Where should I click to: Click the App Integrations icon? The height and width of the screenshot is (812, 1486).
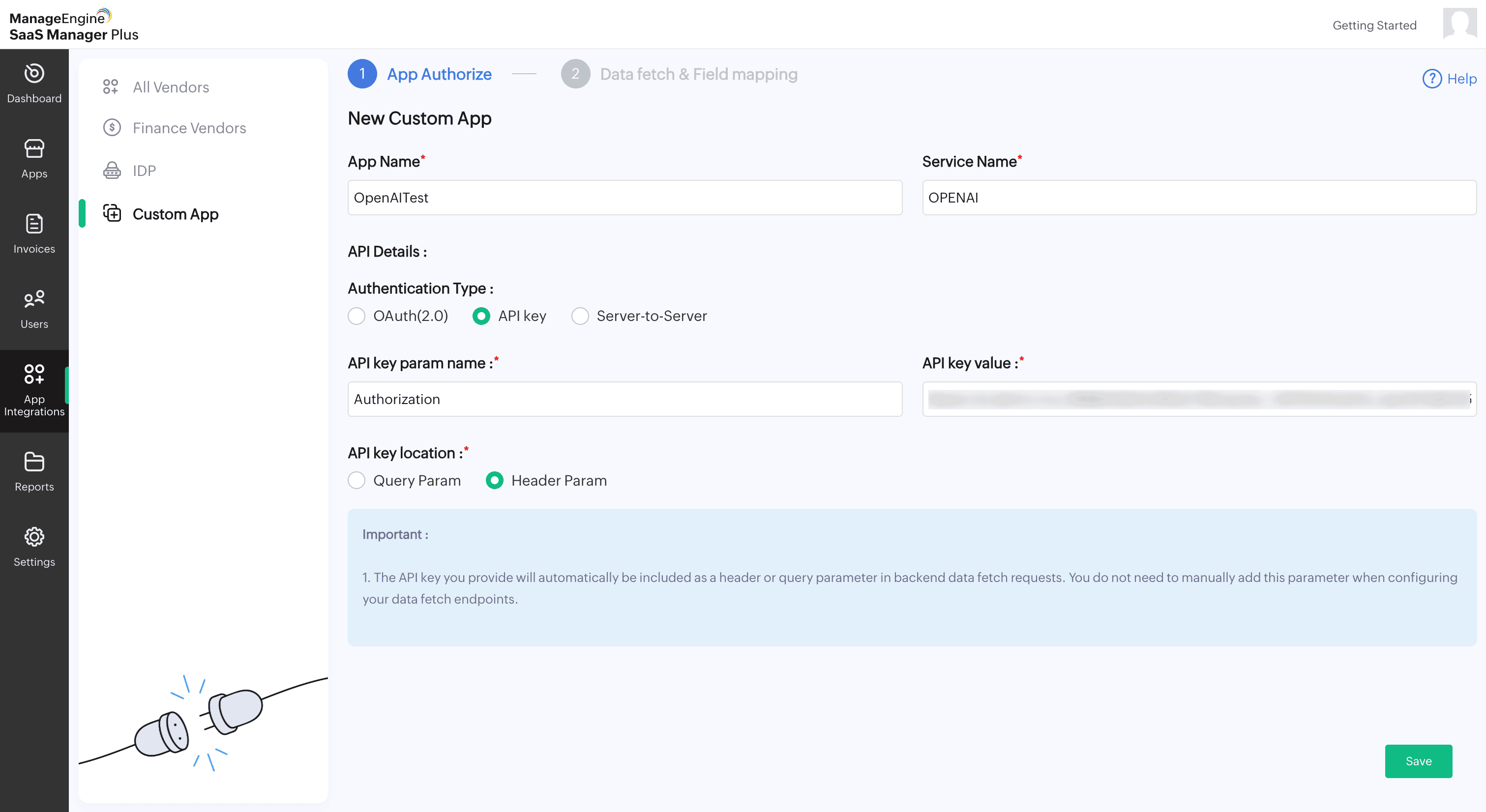[34, 374]
